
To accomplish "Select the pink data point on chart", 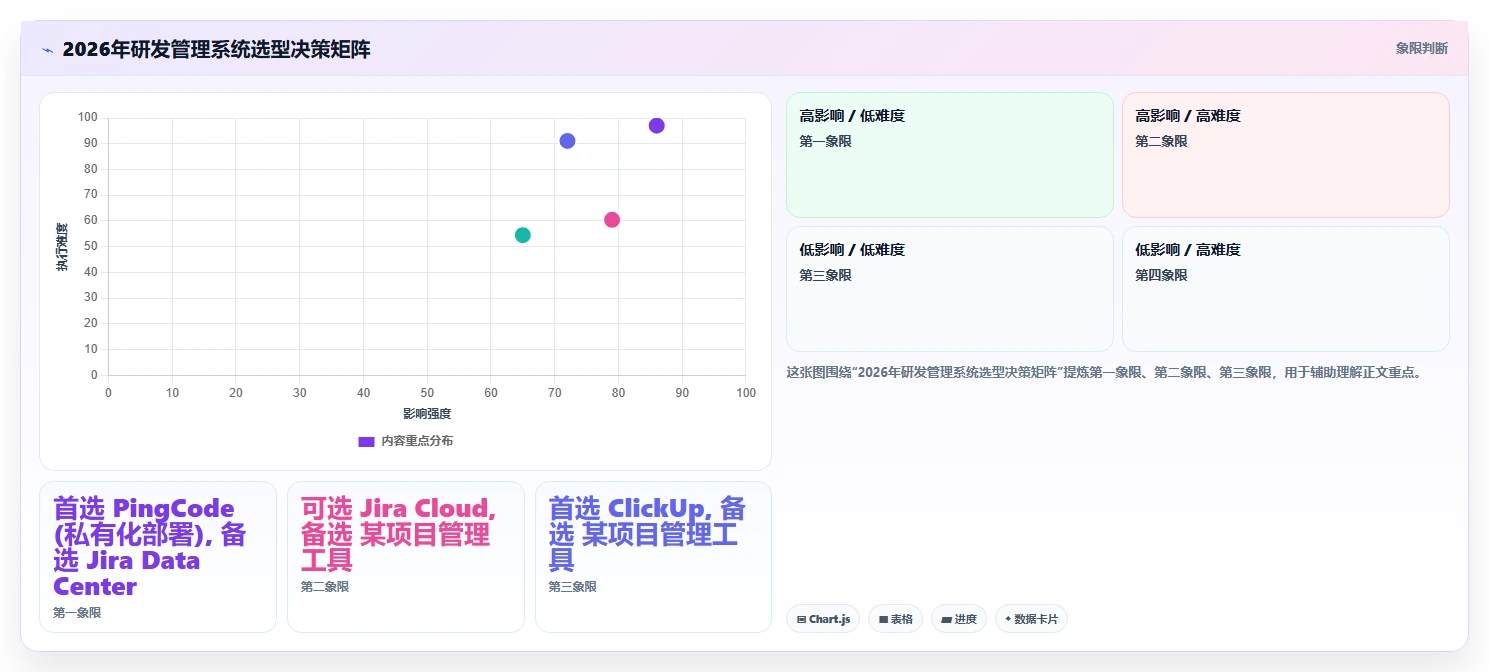I will coord(612,220).
